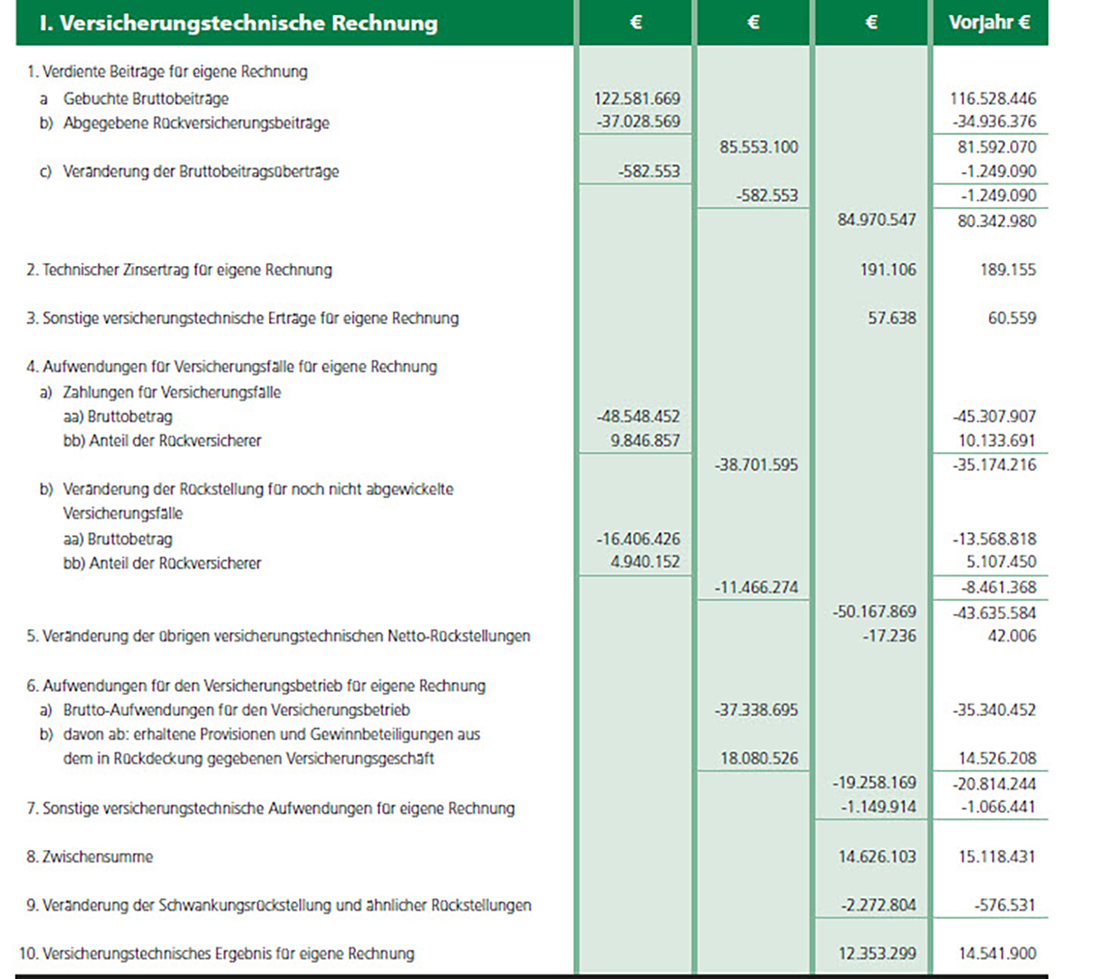This screenshot has height=979, width=1109.
Task: Click the prior-year value 60.559
Action: tap(1008, 319)
